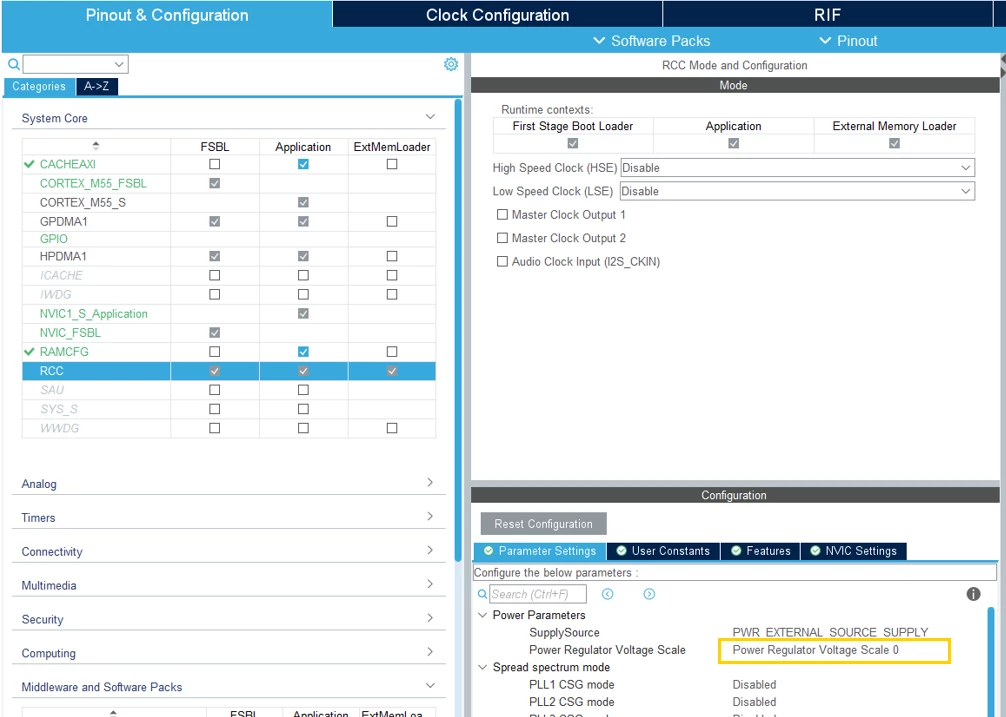Select Pinout & Configuration tab

coord(167,14)
